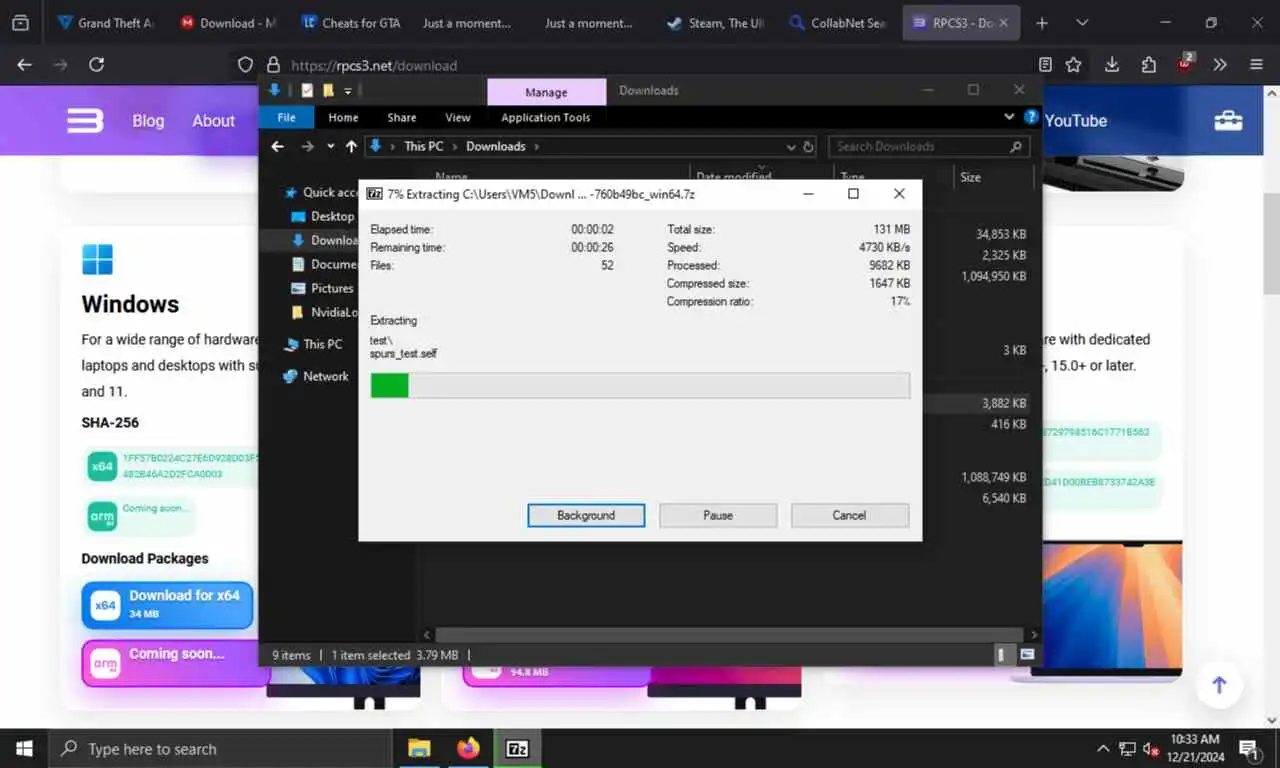Open the notification center icon
The image size is (1280, 768).
(1249, 748)
